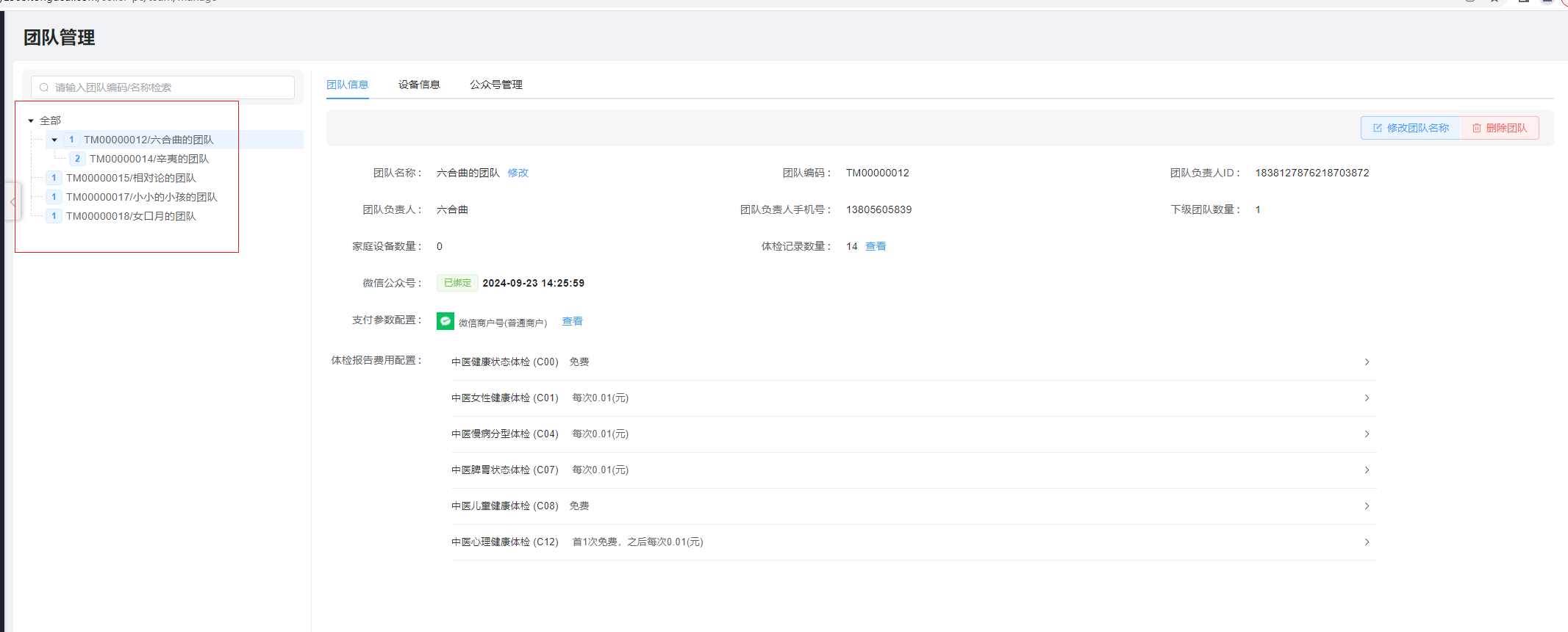Image resolution: width=1568 pixels, height=632 pixels.
Task: Open the 公众号管理 tab
Action: click(496, 85)
